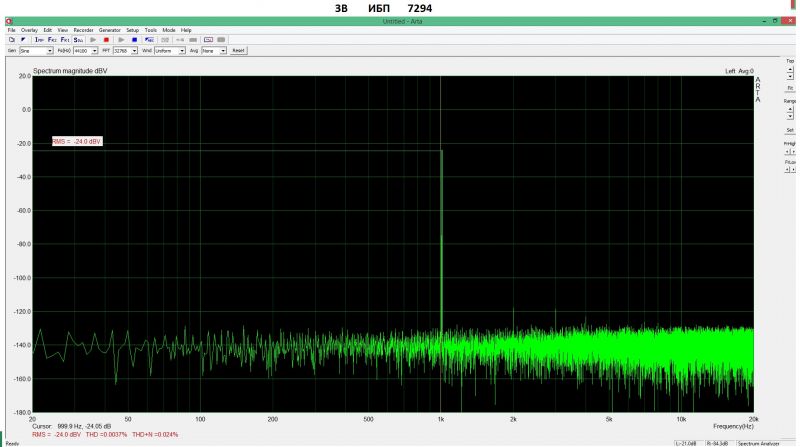800x447 pixels.
Task: Select the FR1 single-channel frequency response icon
Action: pos(66,39)
